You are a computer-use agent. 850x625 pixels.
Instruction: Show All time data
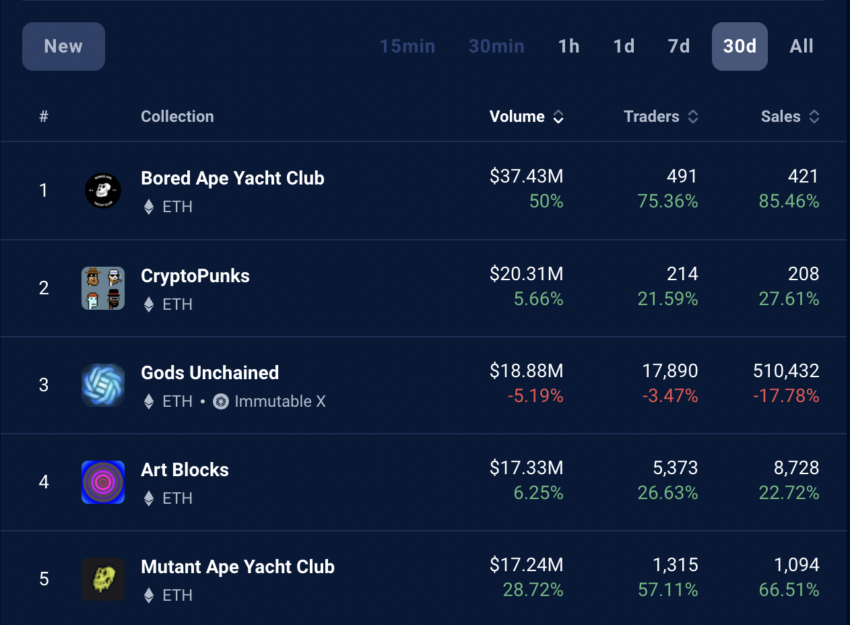801,47
